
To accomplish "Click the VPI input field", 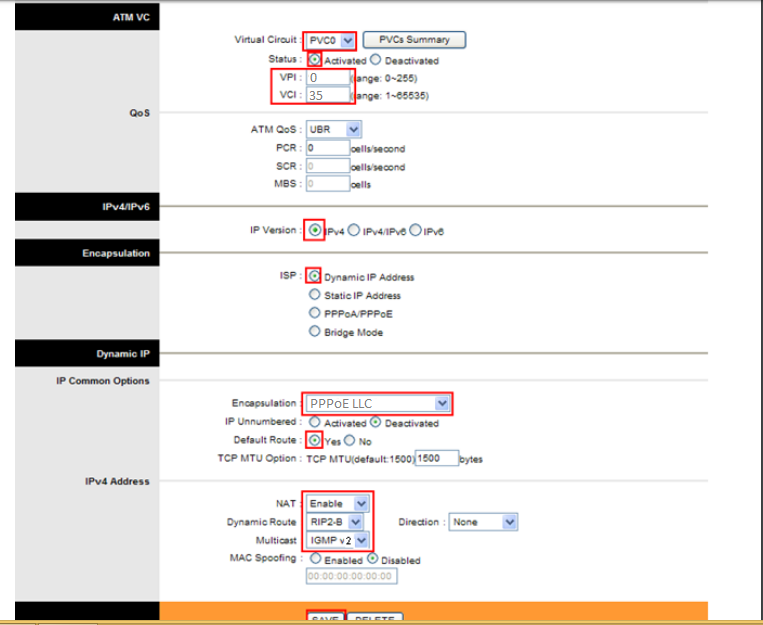I will 327,77.
